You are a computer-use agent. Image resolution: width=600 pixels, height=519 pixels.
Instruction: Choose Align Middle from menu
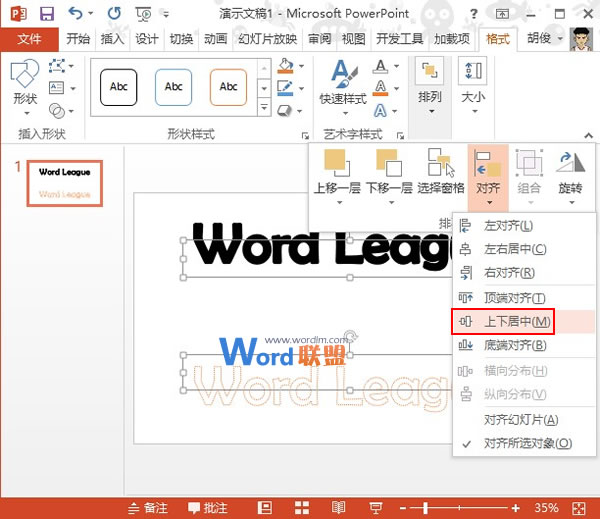pos(524,322)
